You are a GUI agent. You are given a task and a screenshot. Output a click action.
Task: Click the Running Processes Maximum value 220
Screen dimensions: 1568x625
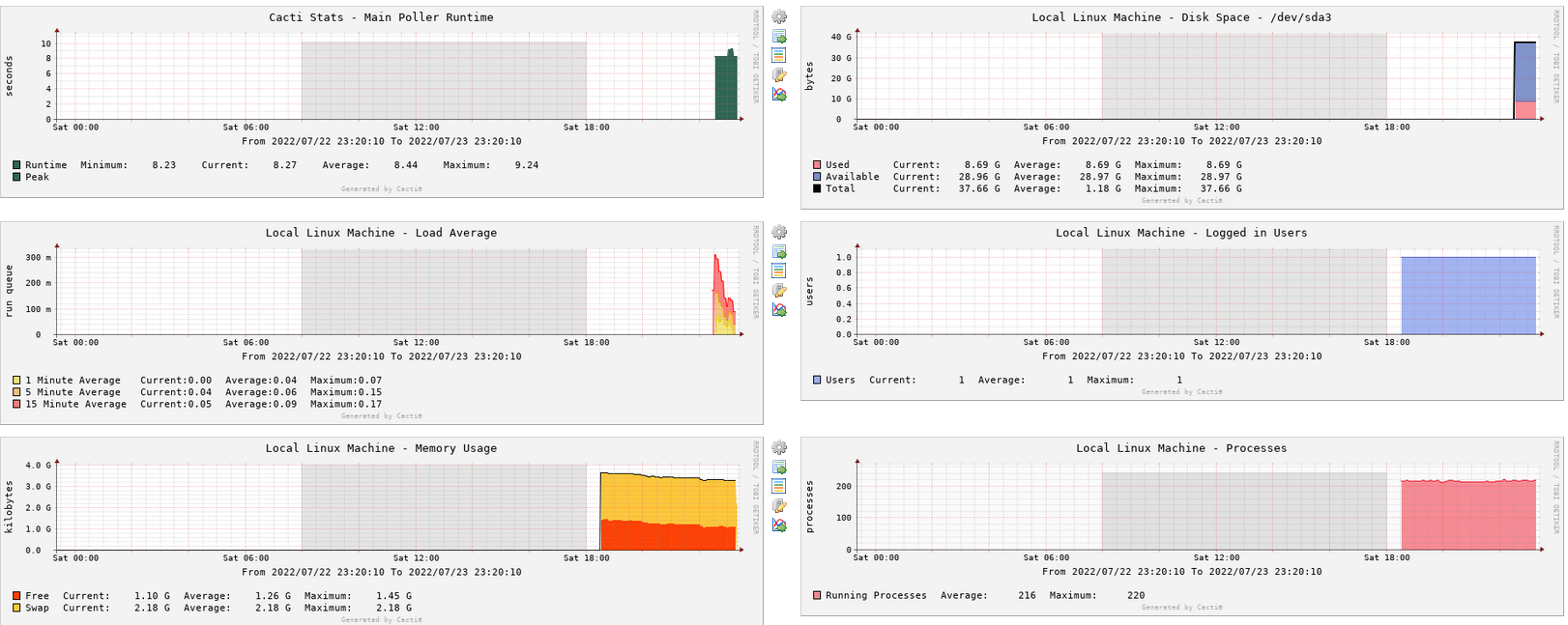pos(1136,596)
